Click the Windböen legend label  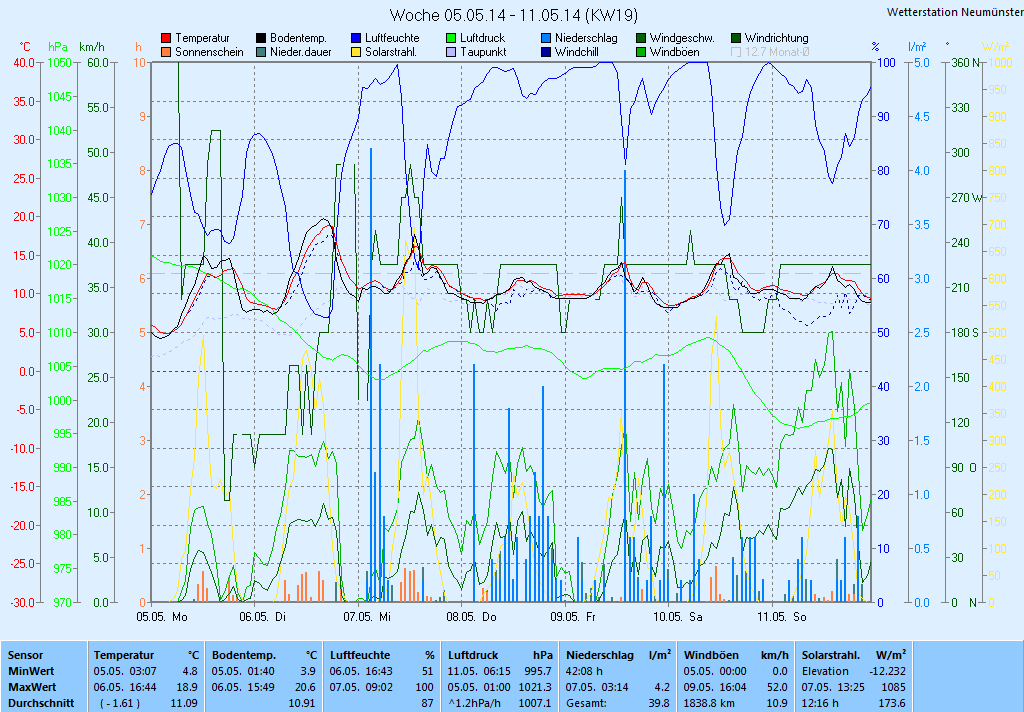tap(673, 52)
